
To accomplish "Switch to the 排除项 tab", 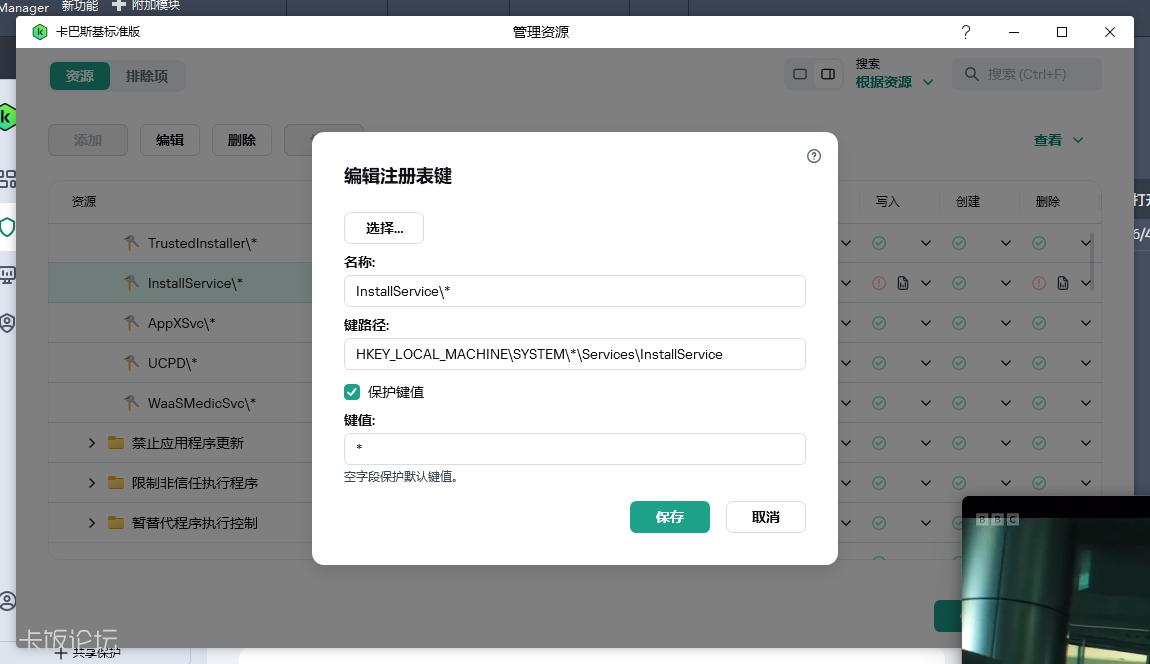I will [147, 76].
